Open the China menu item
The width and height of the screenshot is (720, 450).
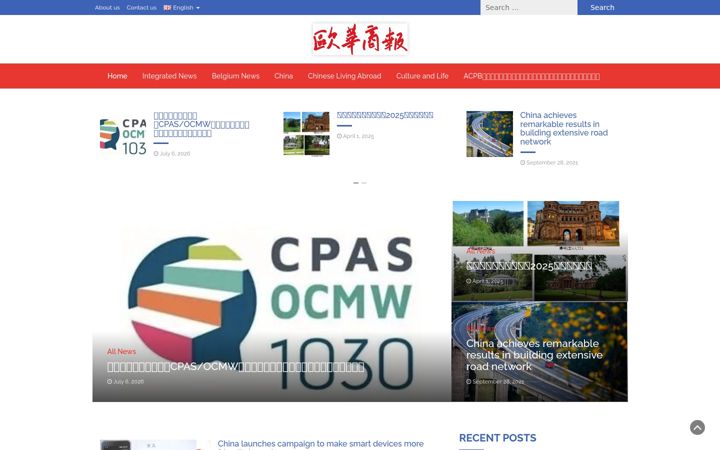pos(283,76)
